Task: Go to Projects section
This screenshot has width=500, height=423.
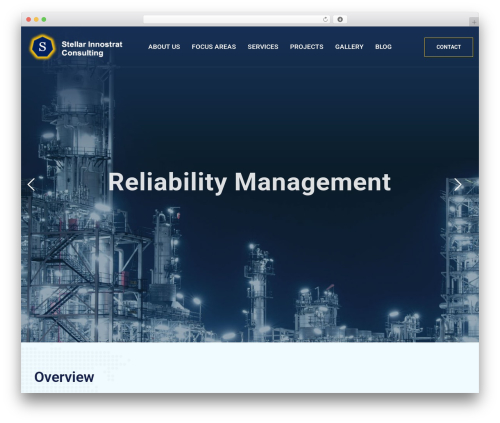Action: 306,47
